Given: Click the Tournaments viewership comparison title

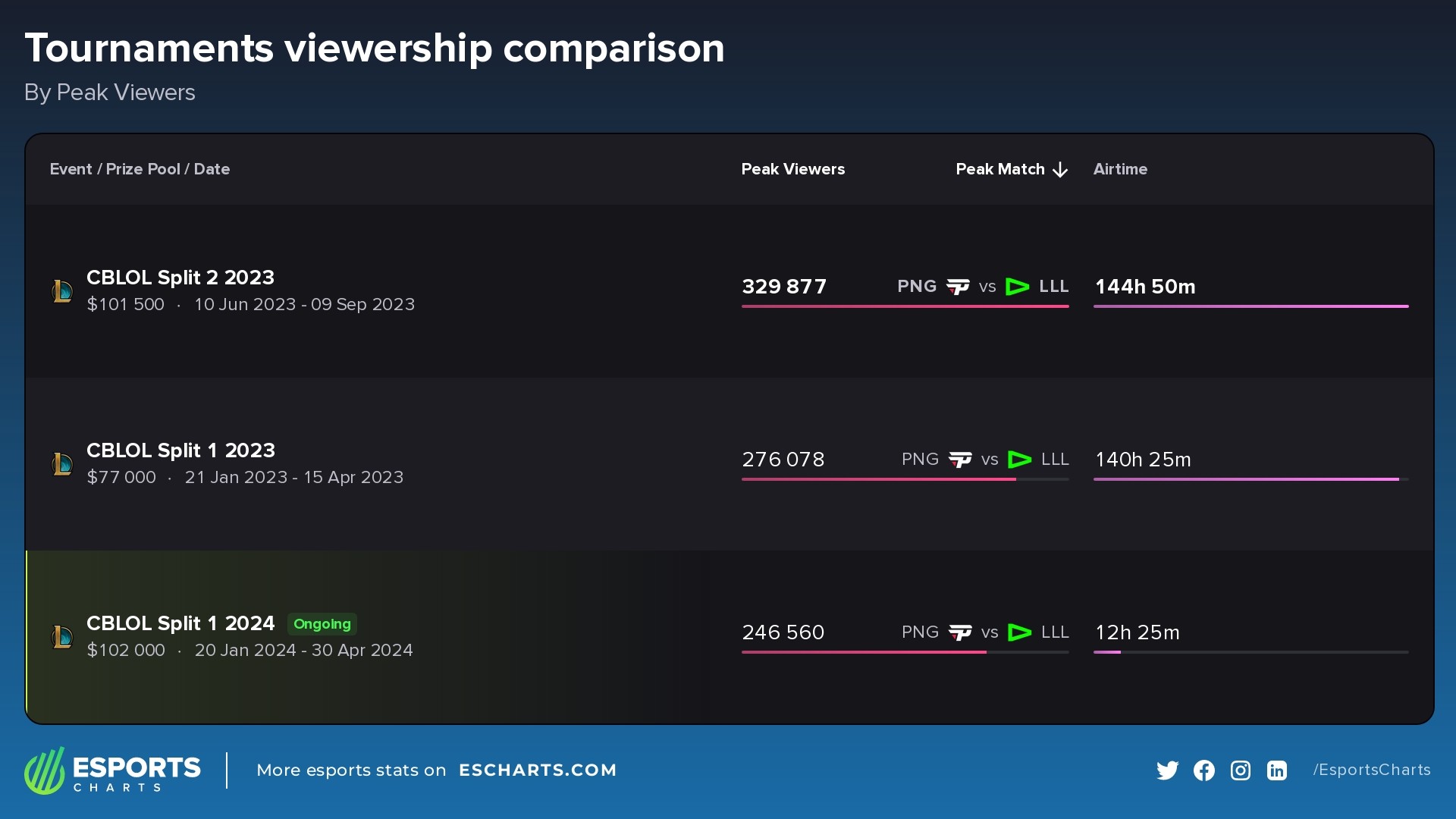Looking at the screenshot, I should coord(375,49).
